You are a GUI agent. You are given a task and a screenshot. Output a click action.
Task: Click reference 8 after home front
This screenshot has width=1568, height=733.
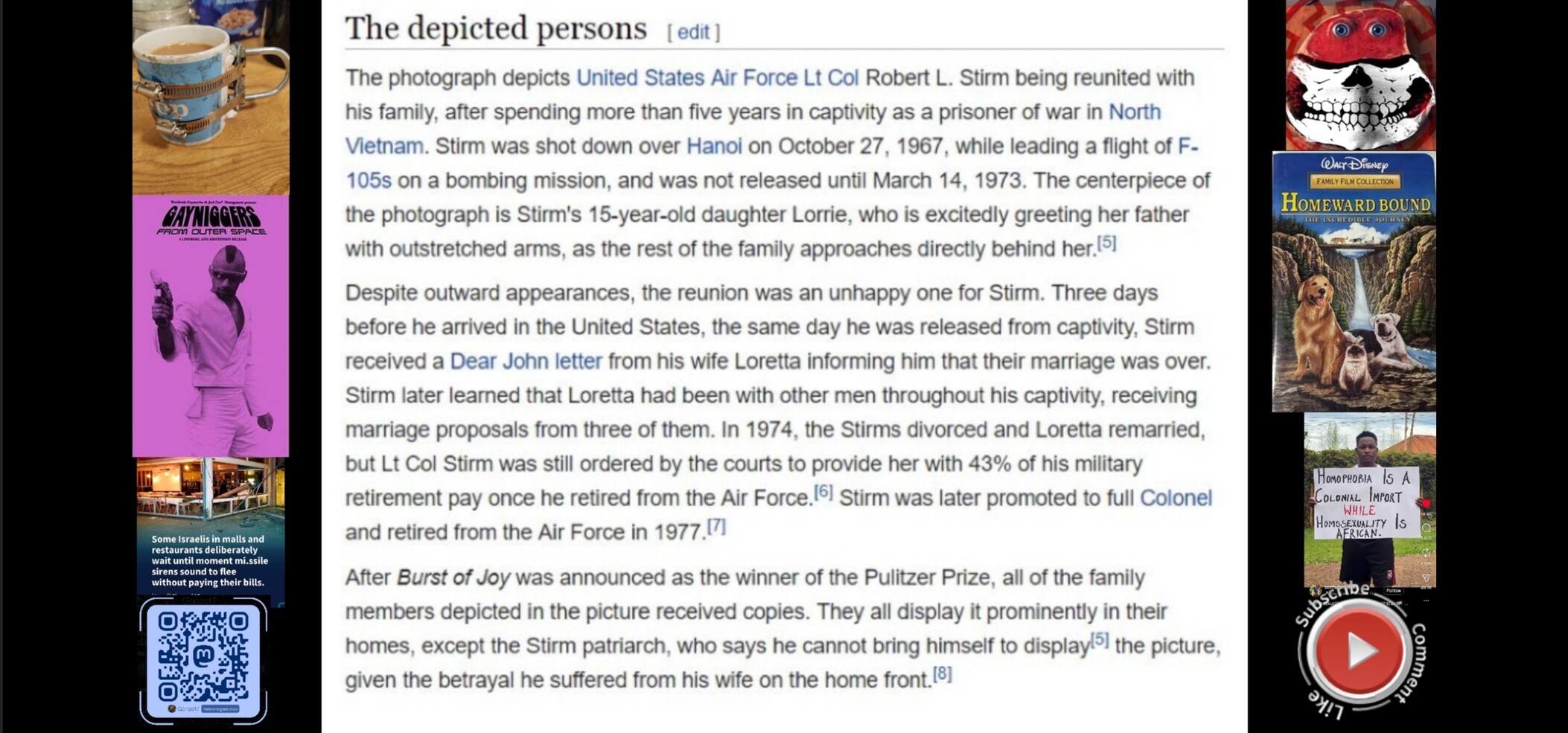point(942,673)
